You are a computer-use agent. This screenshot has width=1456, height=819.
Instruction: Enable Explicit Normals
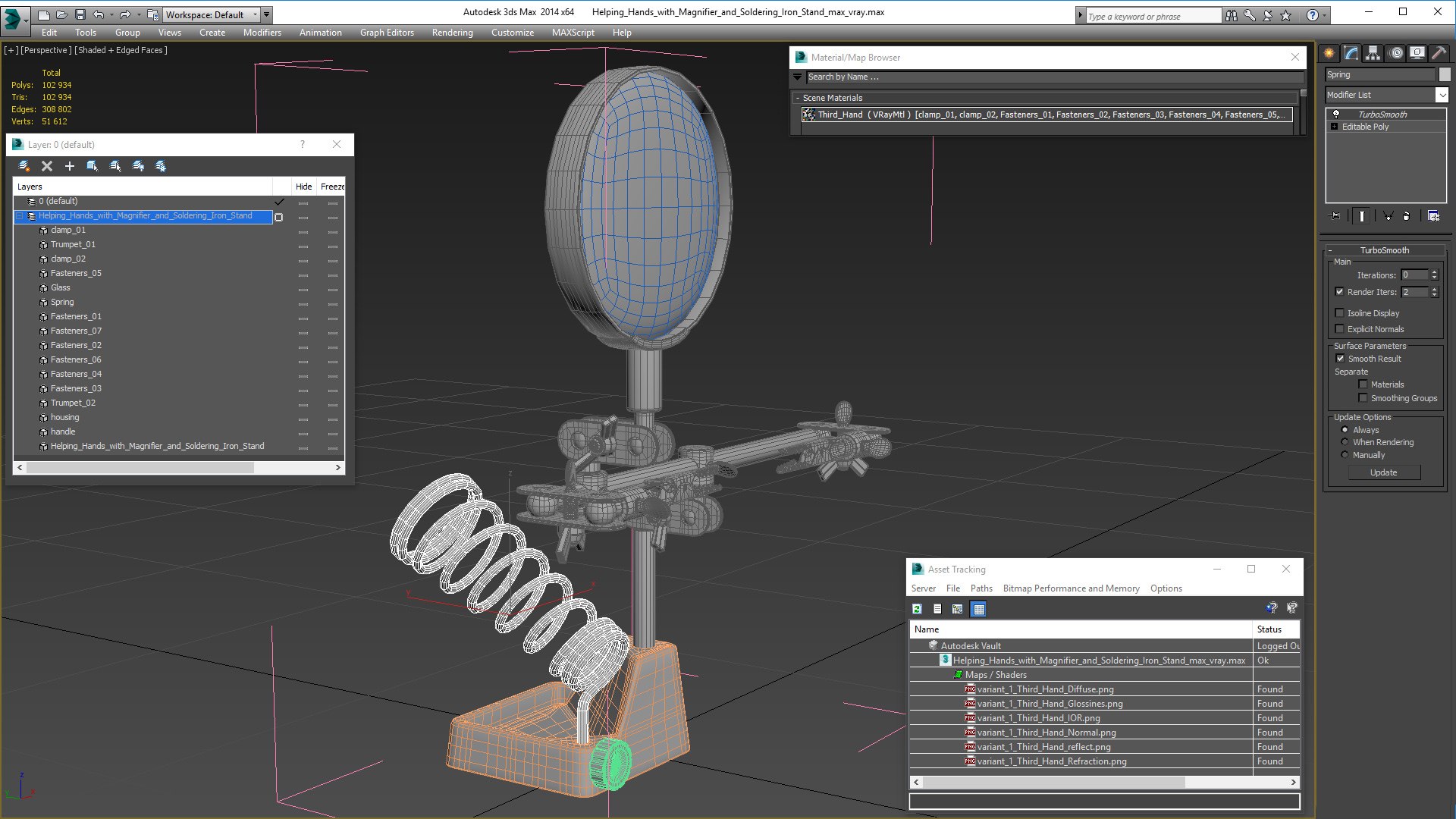[x=1339, y=329]
